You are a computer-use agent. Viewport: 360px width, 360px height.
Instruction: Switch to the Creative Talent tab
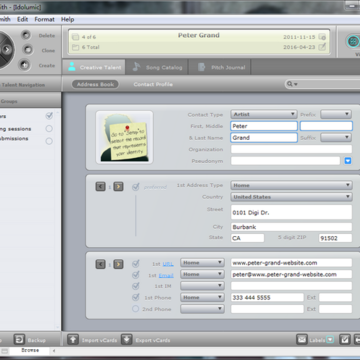(x=94, y=67)
